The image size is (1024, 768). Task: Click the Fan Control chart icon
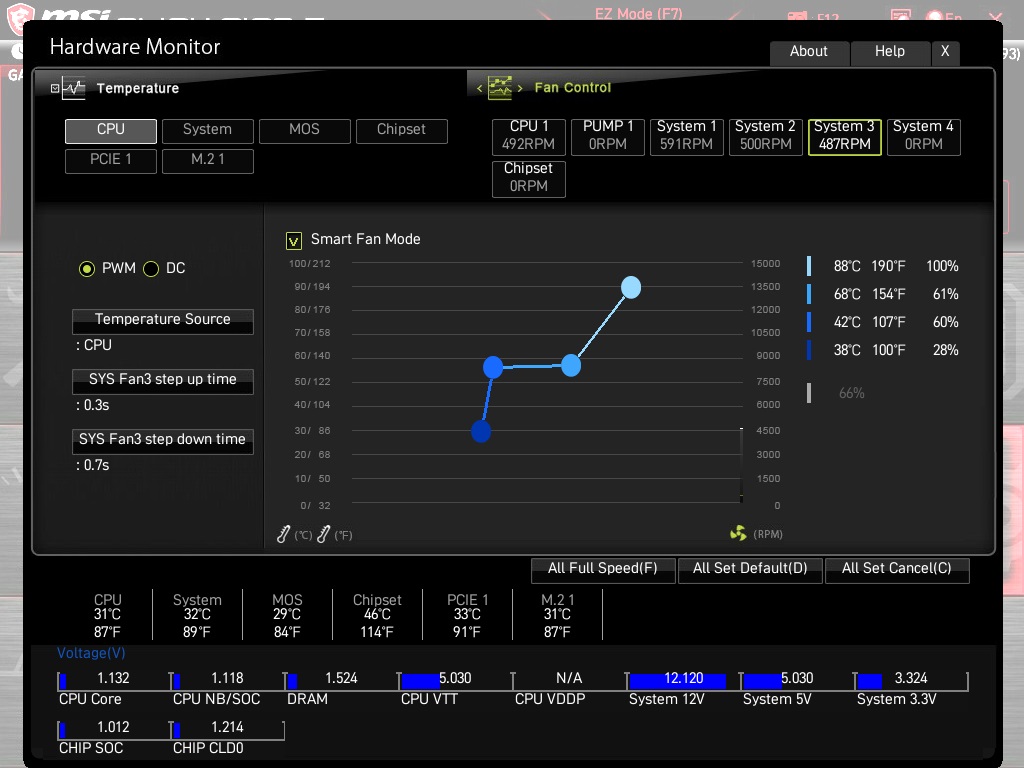(x=500, y=88)
